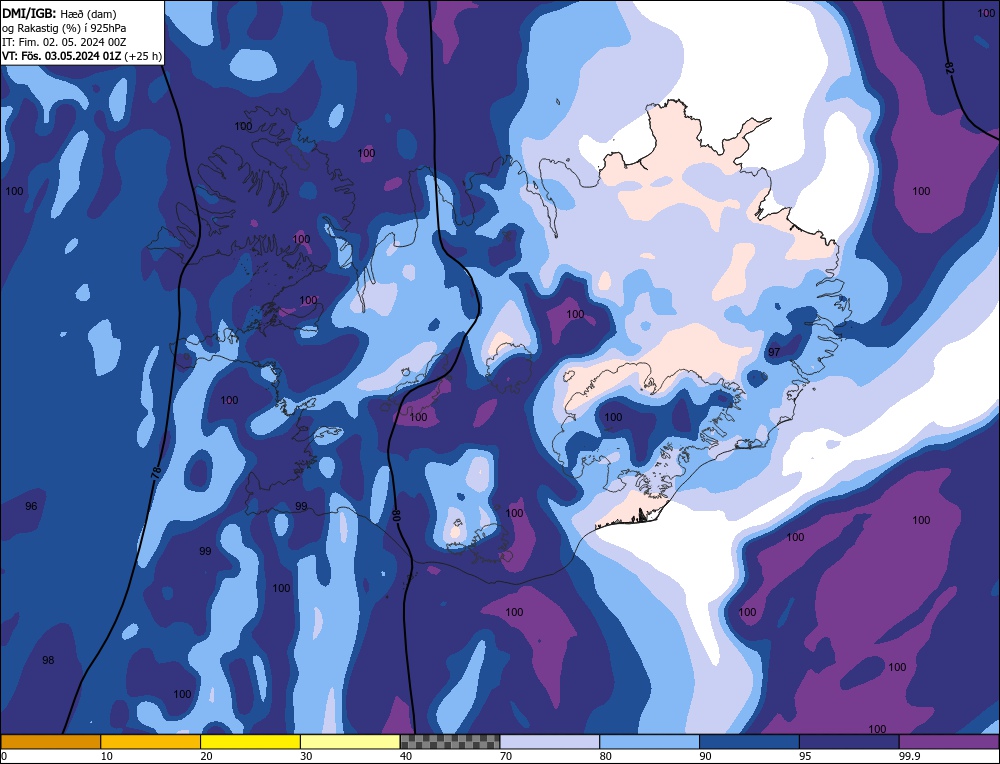Click the "96" humidity value on the map
This screenshot has width=1000, height=764.
point(31,506)
